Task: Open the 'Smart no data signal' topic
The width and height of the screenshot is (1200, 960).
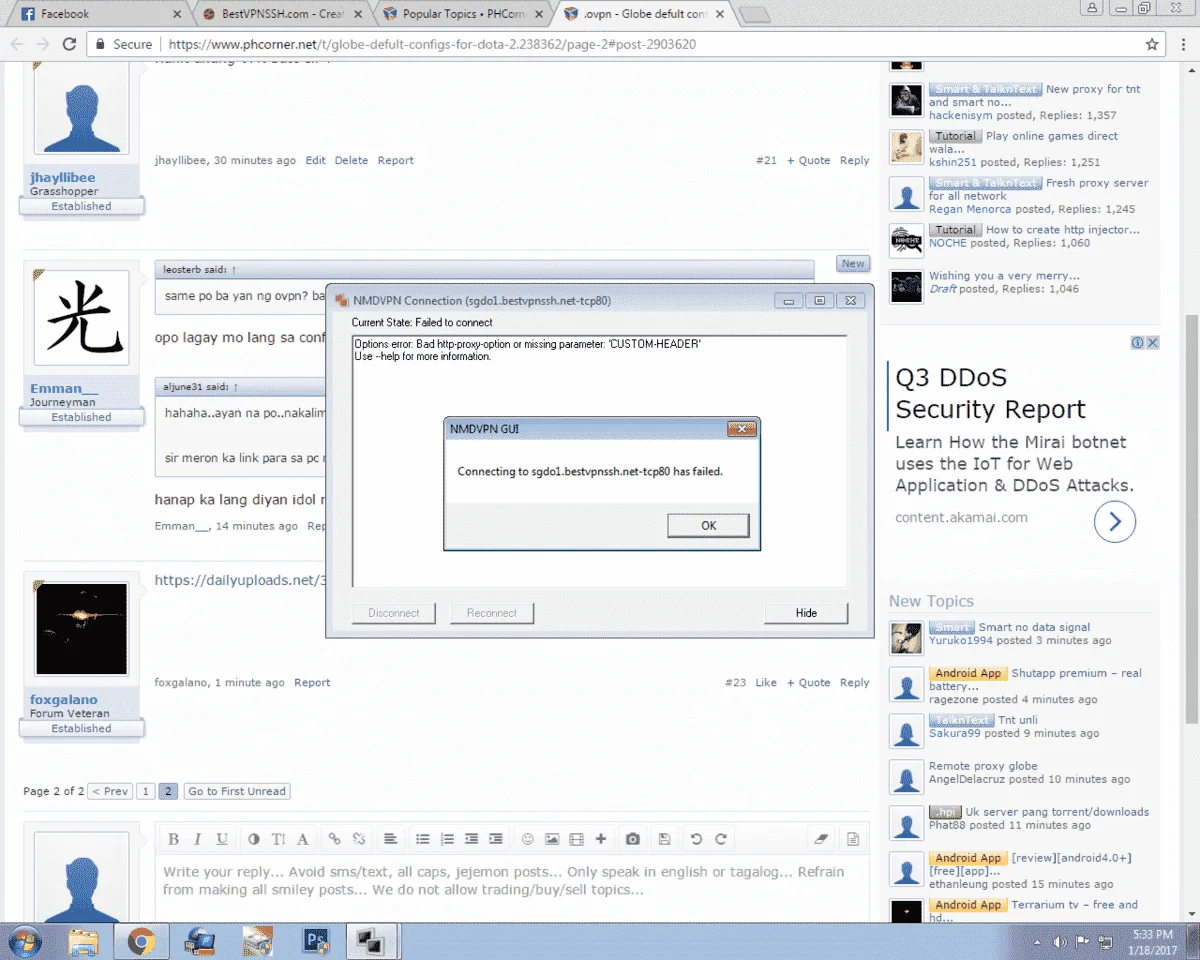Action: 1034,627
